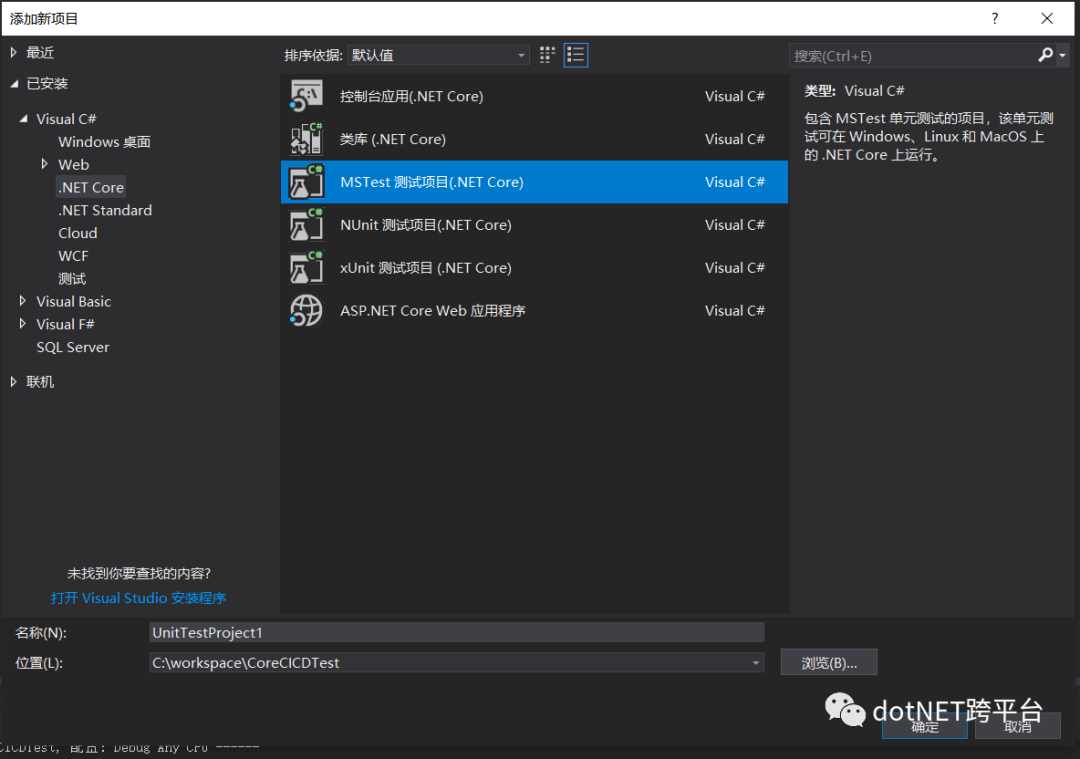The image size is (1080, 759).
Task: Expand the 联机 tree node
Action: point(13,382)
